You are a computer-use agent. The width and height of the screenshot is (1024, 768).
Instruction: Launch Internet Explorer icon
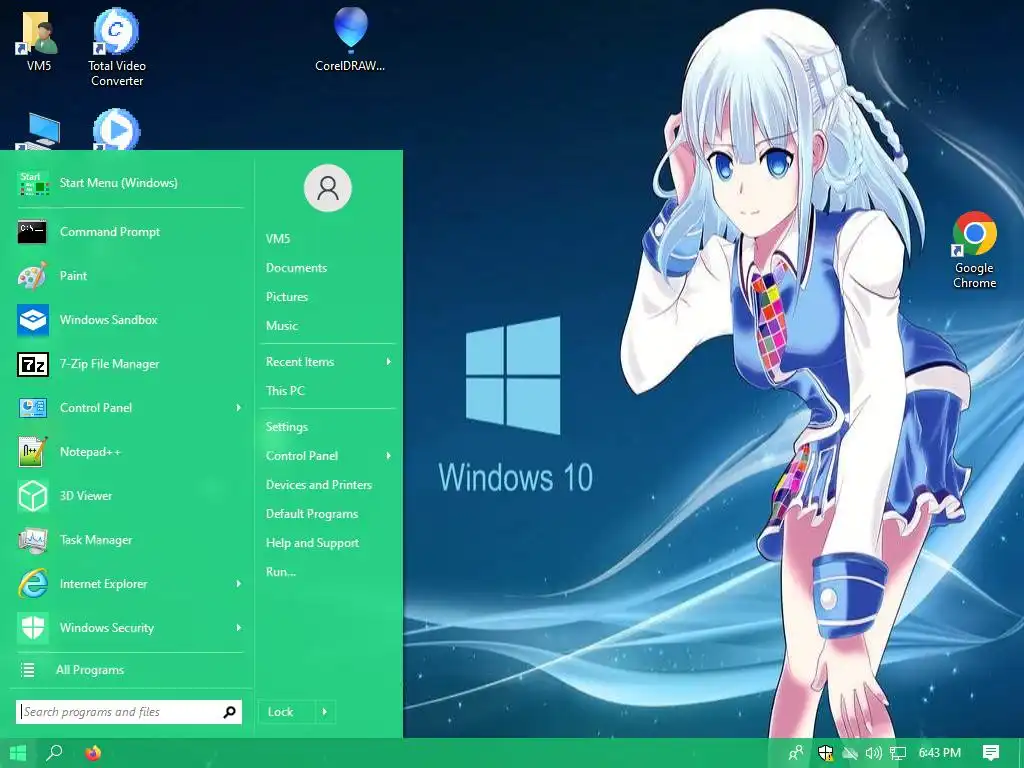[33, 584]
